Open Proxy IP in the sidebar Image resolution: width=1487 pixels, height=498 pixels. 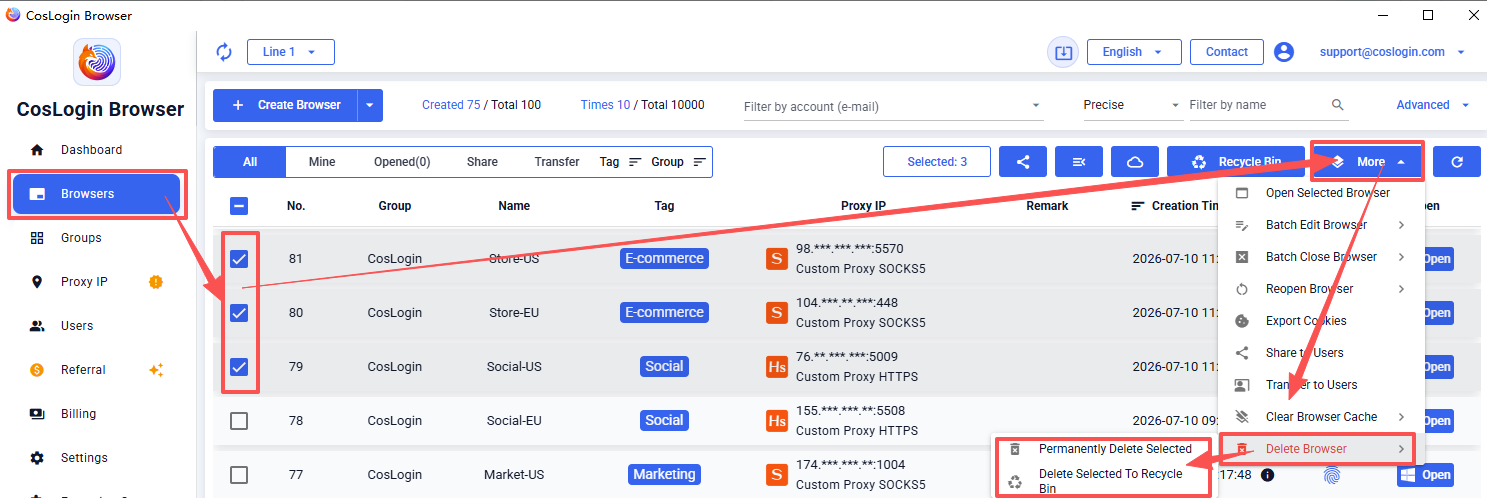click(96, 282)
